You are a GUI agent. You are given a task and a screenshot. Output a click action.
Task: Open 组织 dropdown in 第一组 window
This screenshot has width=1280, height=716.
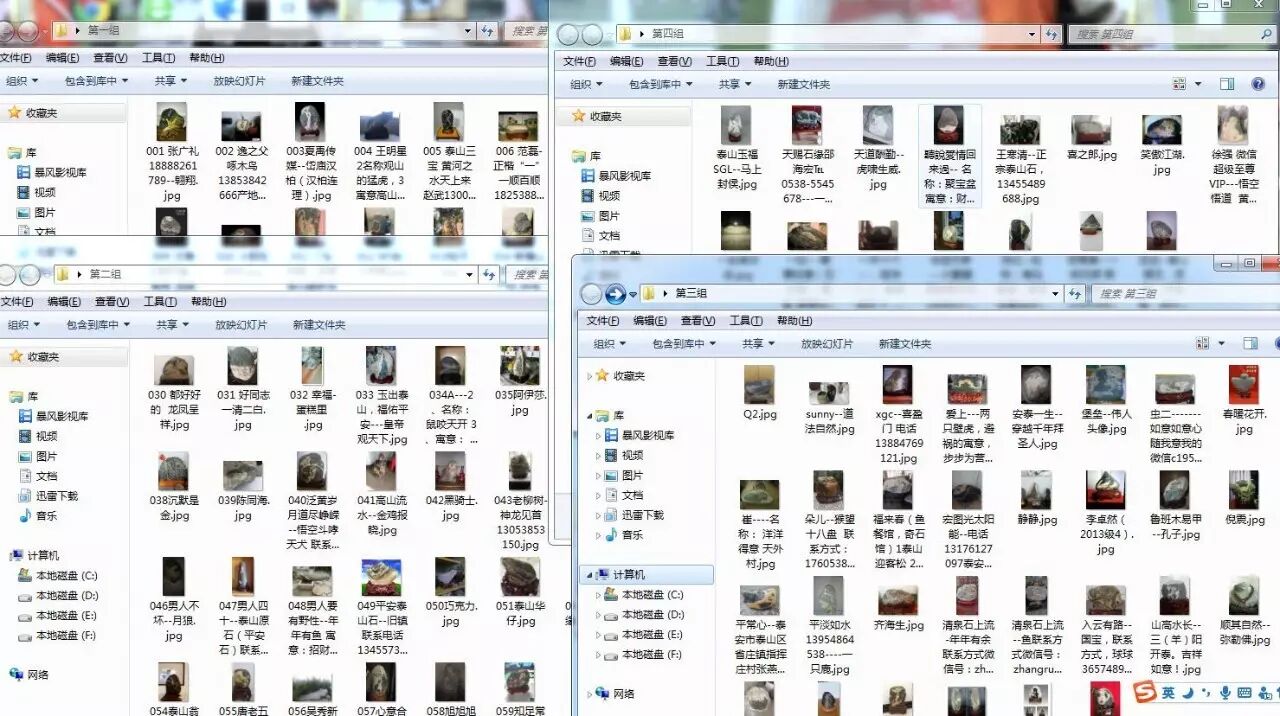(22, 81)
